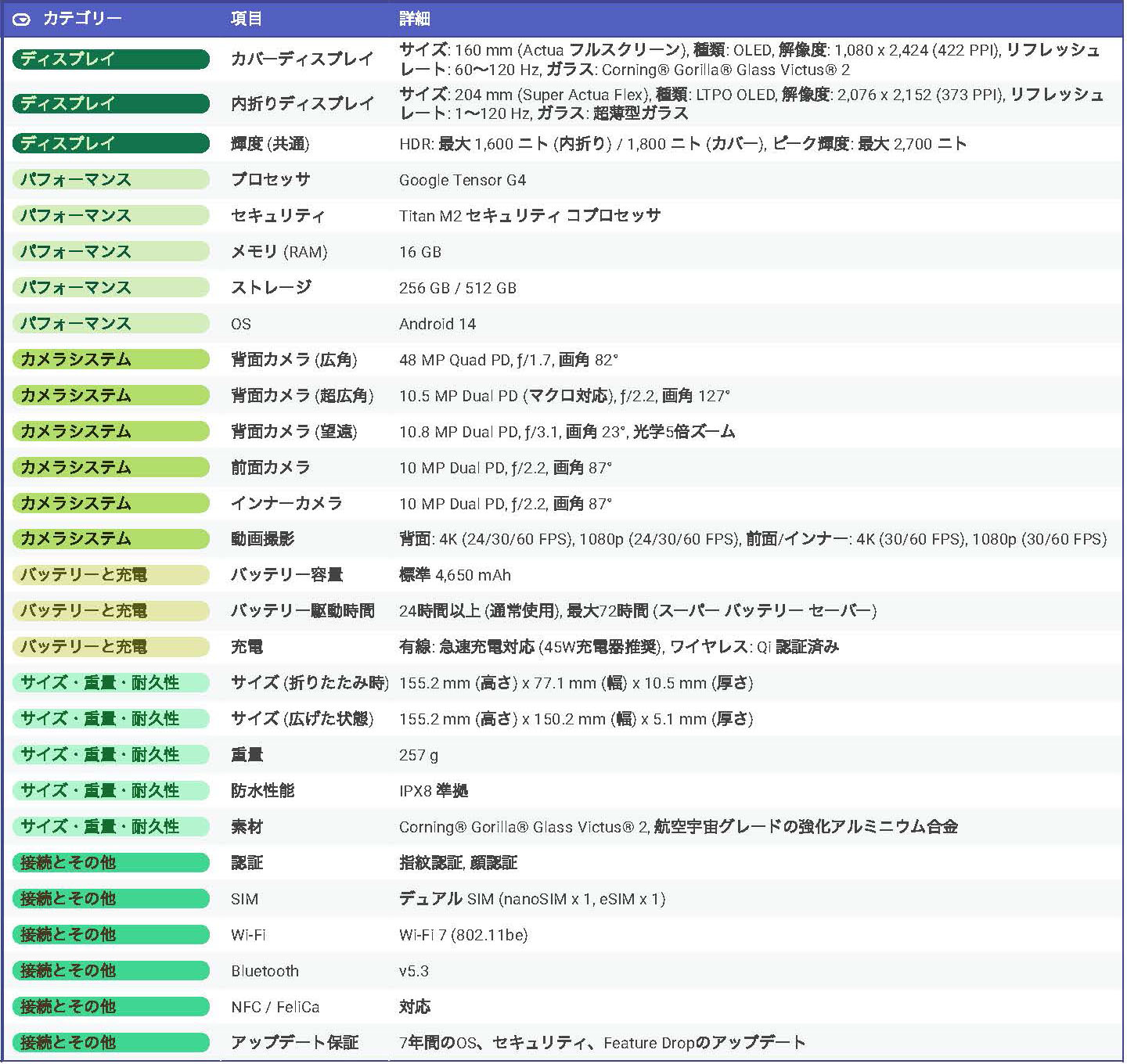
Task: Select the 前面カメラ item cell
Action: pos(271,468)
